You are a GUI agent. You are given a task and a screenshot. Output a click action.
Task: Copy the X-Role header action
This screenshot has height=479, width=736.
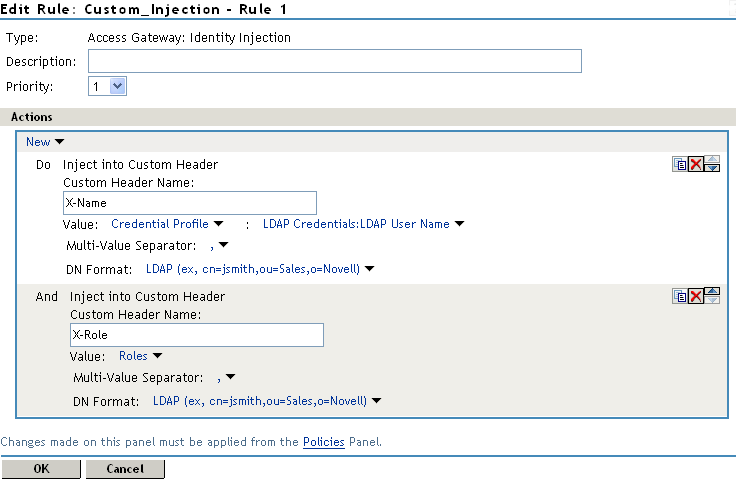point(680,295)
